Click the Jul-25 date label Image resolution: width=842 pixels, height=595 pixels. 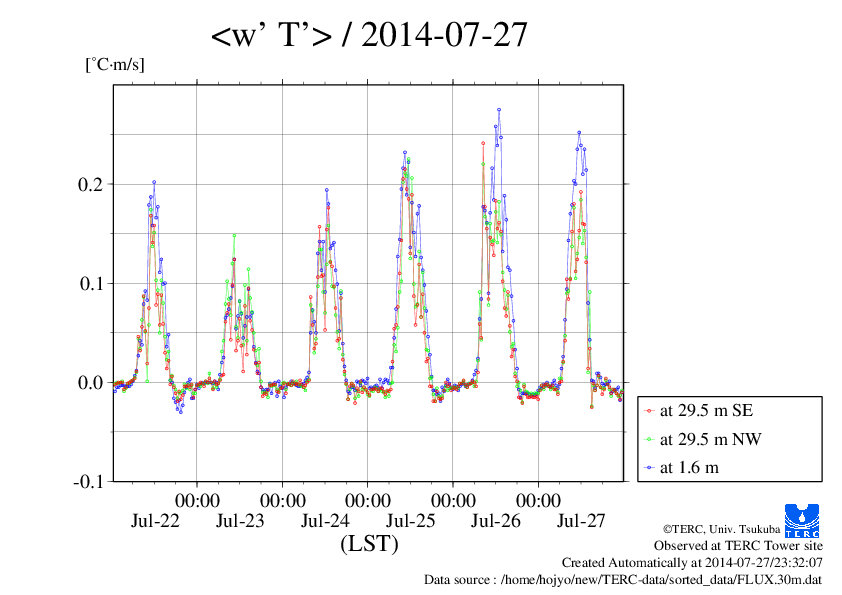(411, 521)
